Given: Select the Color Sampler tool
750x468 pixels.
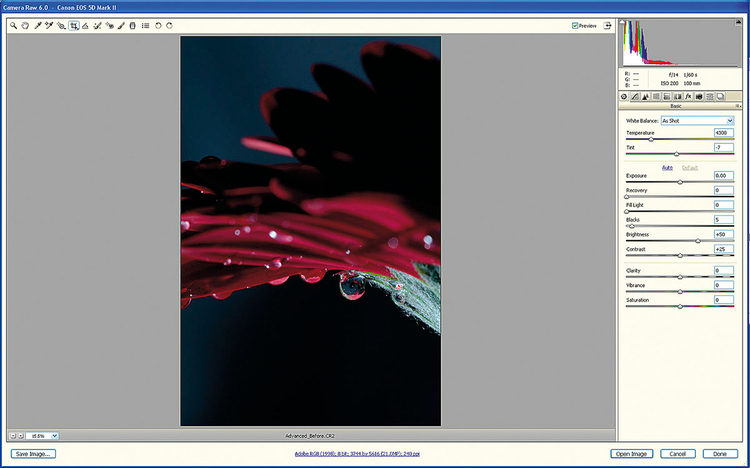Looking at the screenshot, I should (x=49, y=26).
